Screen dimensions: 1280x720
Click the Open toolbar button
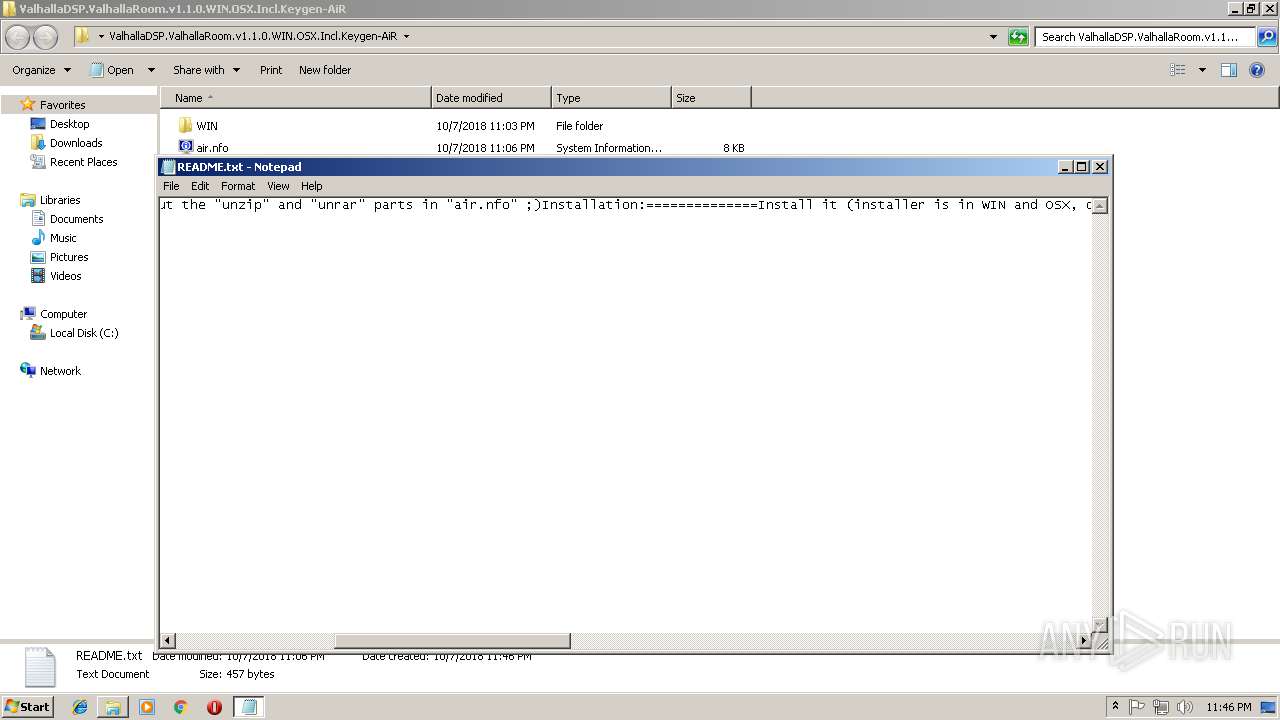pyautogui.click(x=113, y=70)
